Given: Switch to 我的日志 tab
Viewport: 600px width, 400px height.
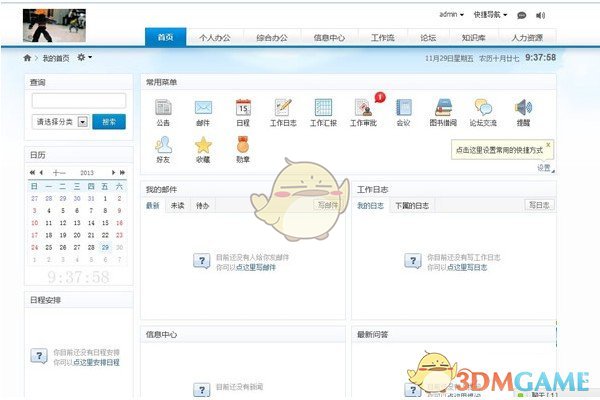Looking at the screenshot, I should (x=370, y=206).
